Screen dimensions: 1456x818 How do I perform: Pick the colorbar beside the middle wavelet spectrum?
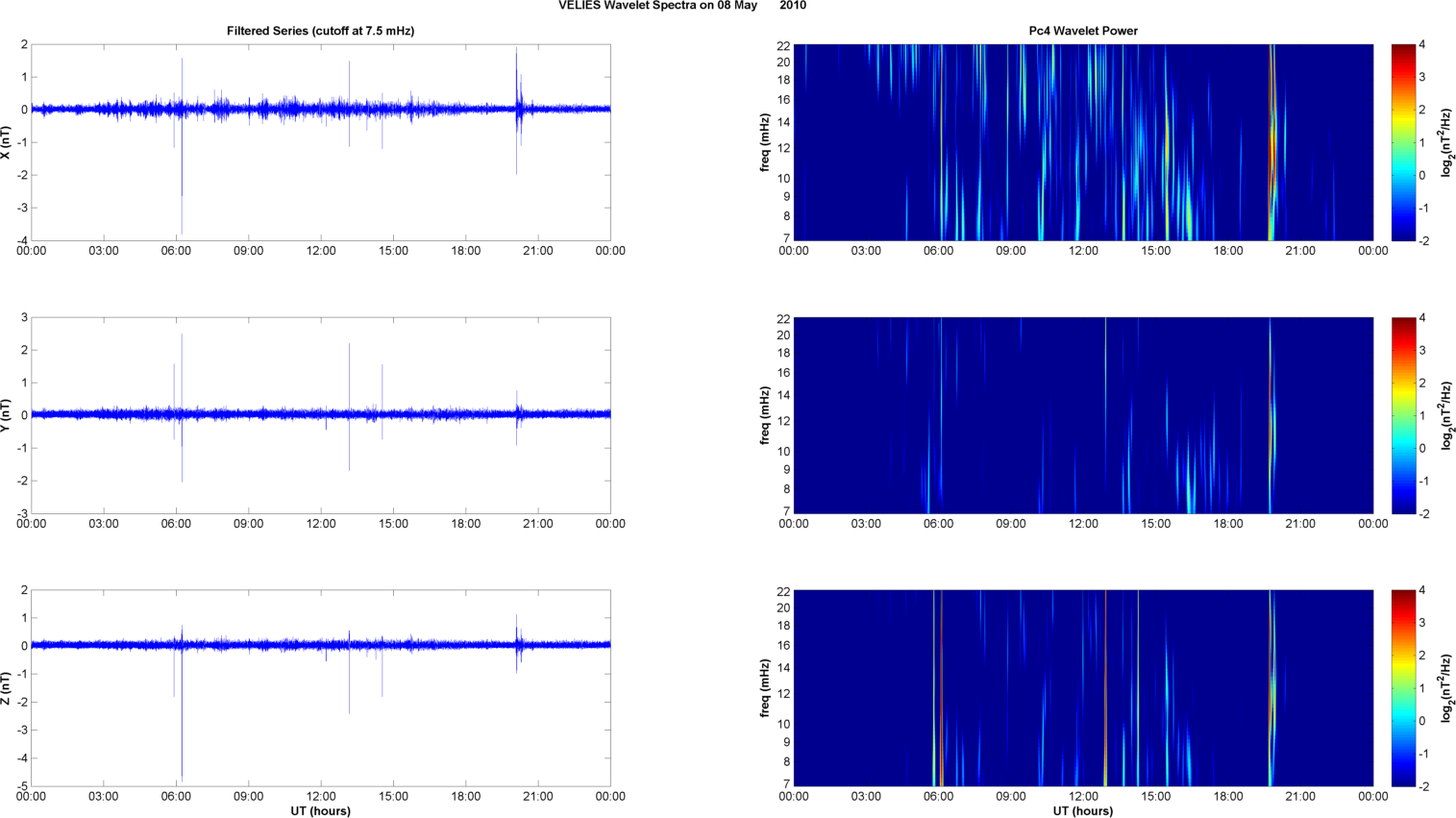(1403, 415)
